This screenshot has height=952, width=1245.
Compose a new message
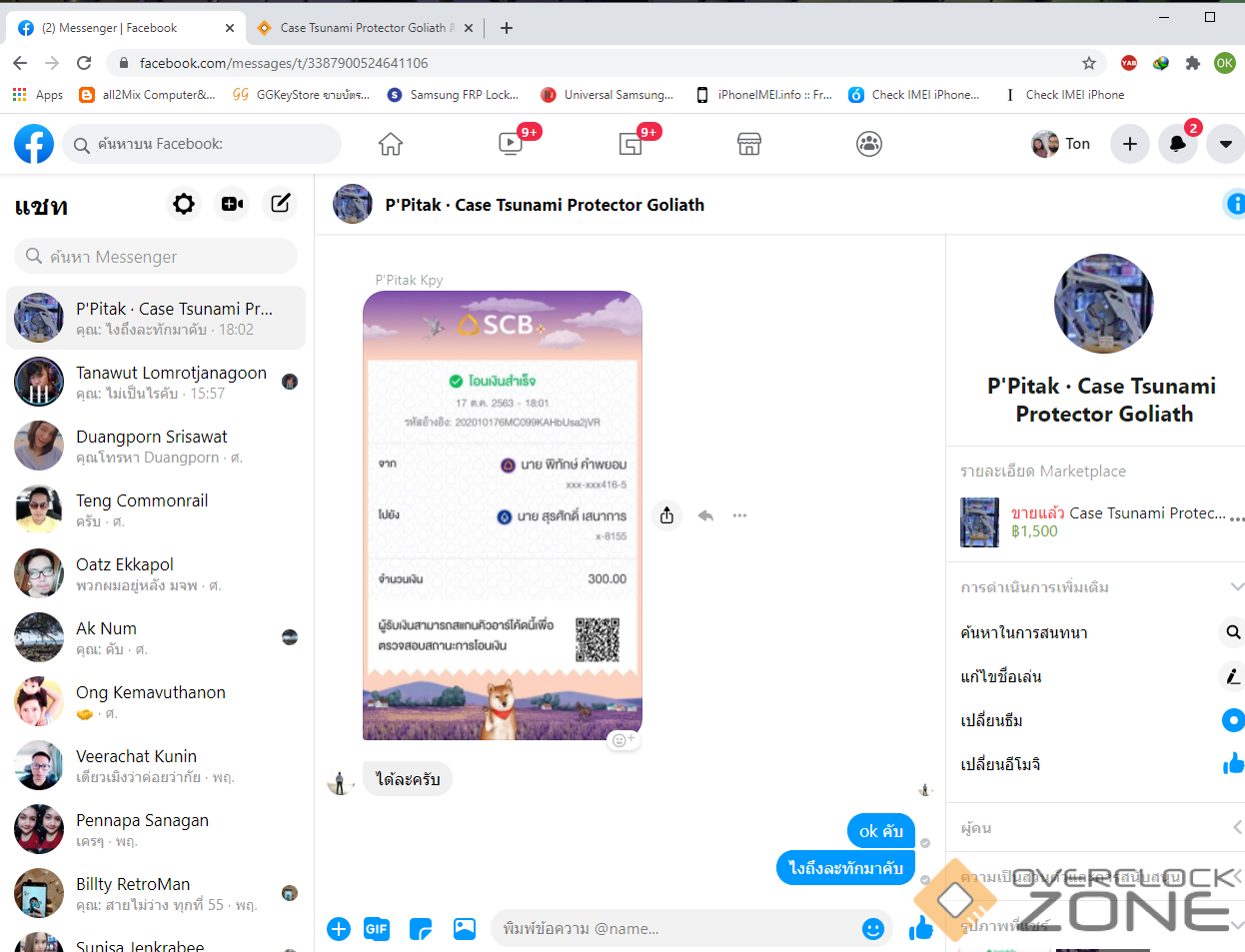pos(281,204)
